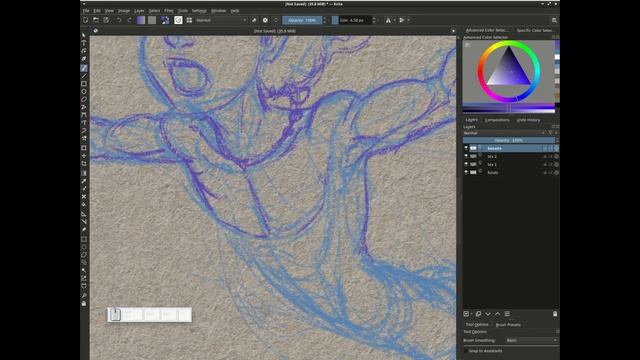Open the Settings menu
Image resolution: width=640 pixels, height=360 pixels.
pos(199,11)
